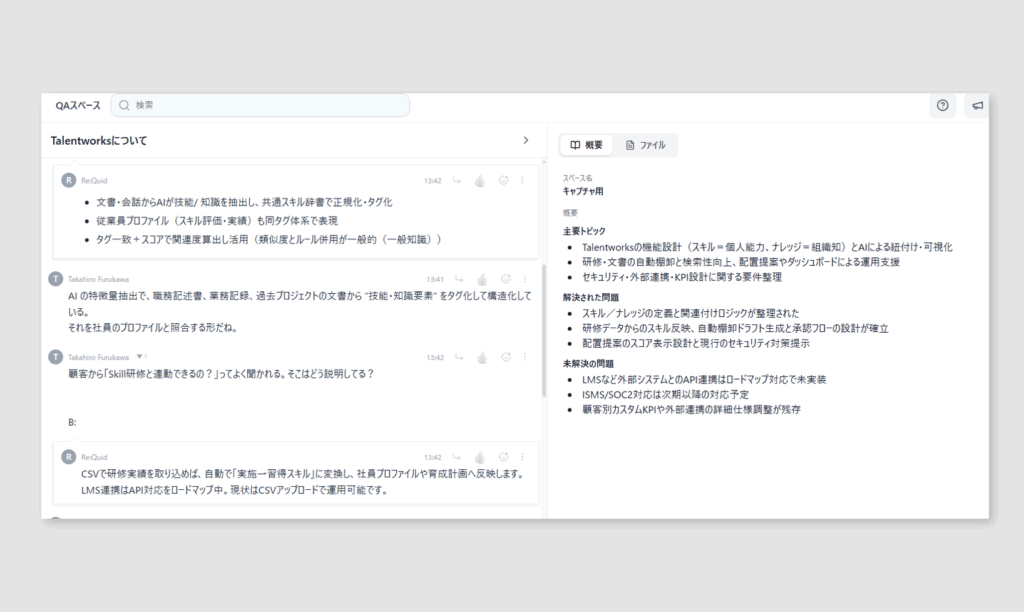
Task: Click the 検索 search field
Action: pyautogui.click(x=265, y=105)
